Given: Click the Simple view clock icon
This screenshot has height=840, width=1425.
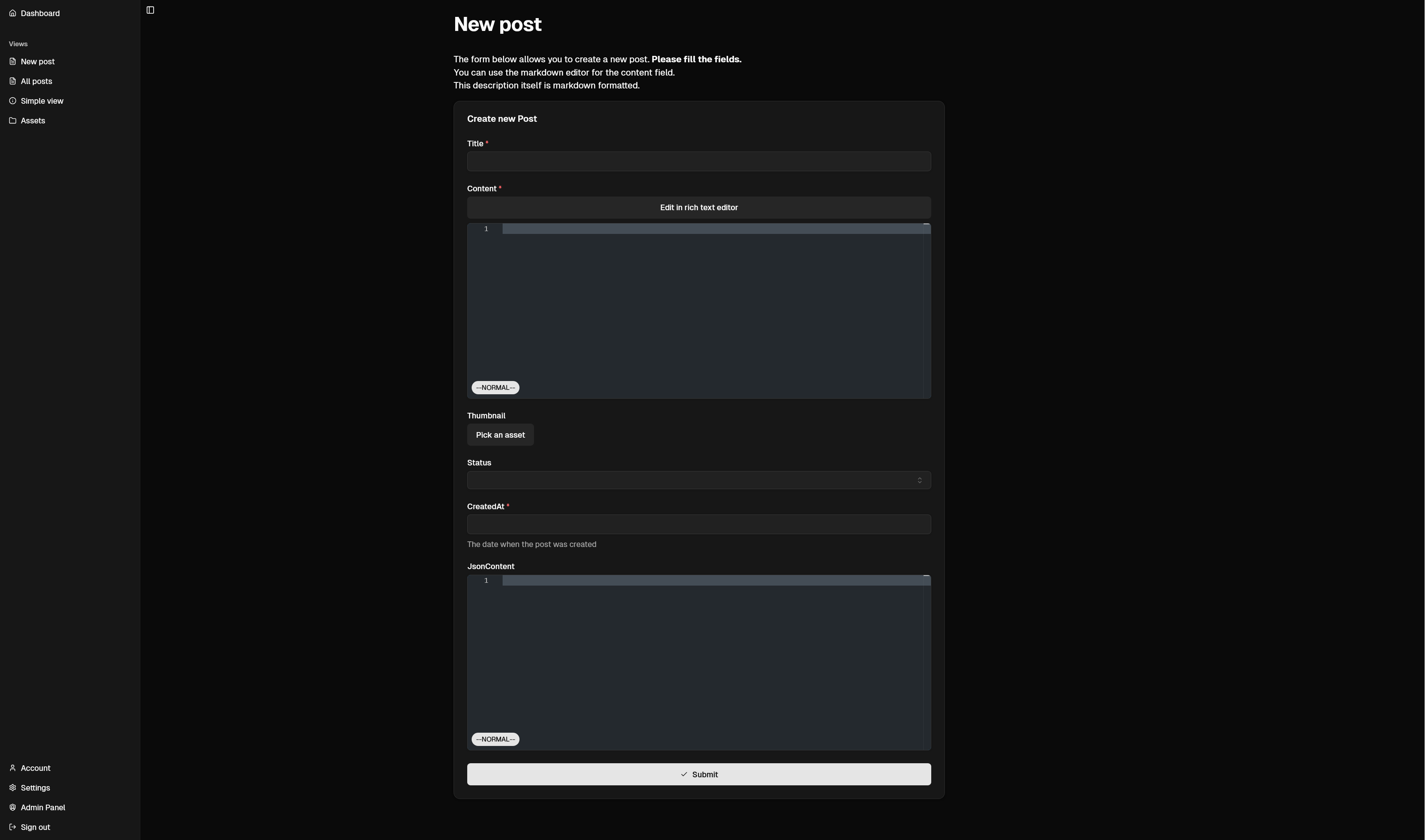Looking at the screenshot, I should pos(12,101).
